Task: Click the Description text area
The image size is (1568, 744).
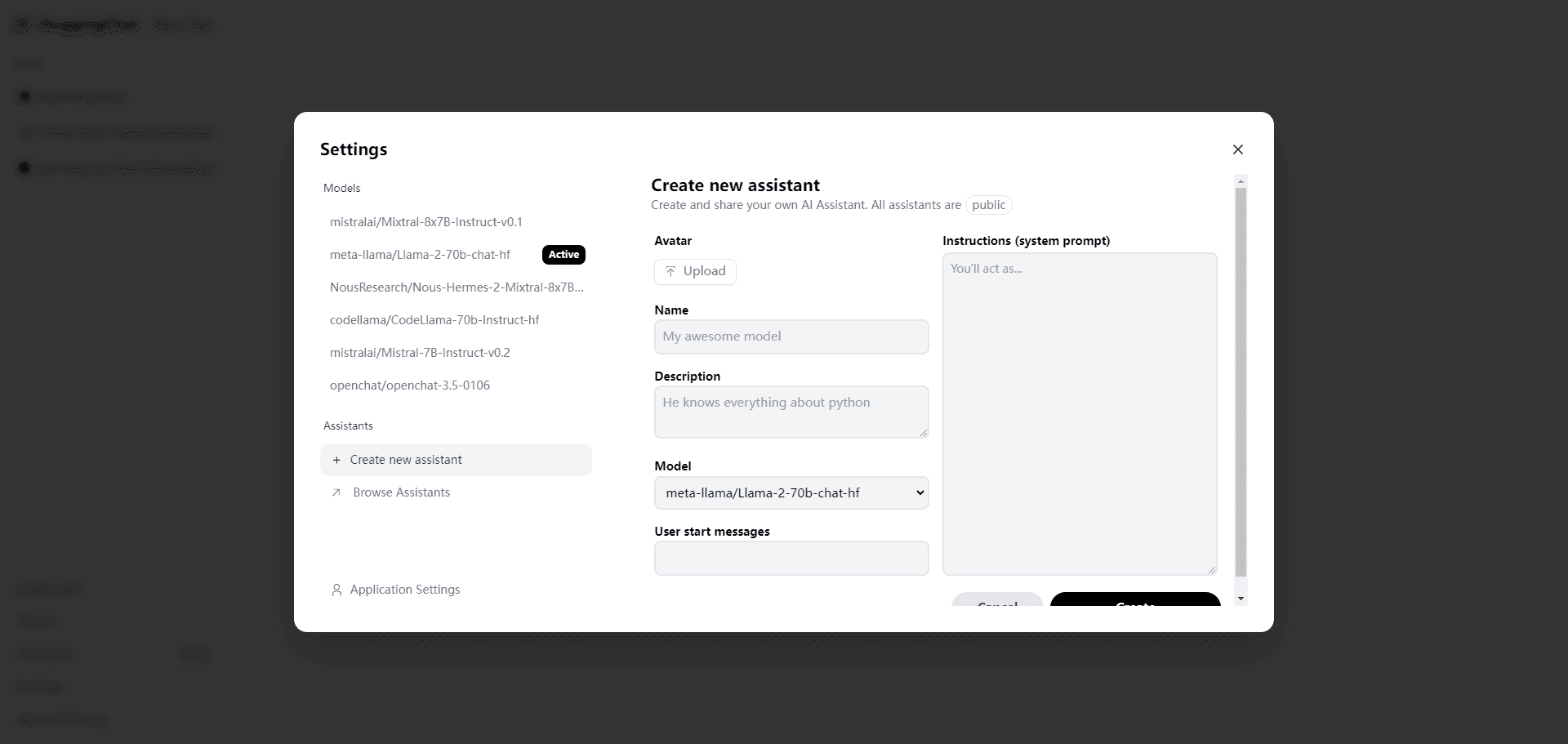Action: (x=791, y=412)
